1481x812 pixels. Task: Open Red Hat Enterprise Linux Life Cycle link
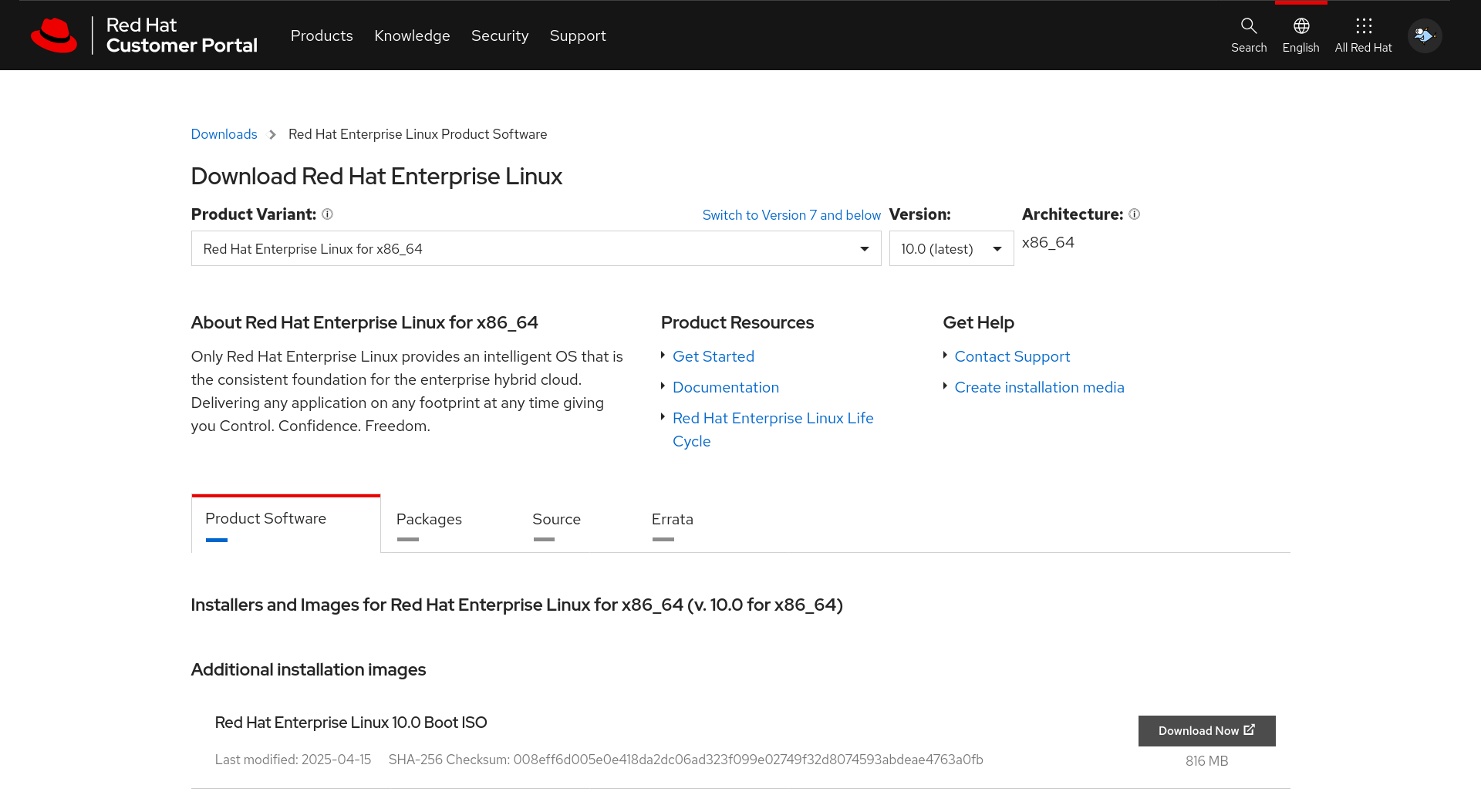[773, 430]
